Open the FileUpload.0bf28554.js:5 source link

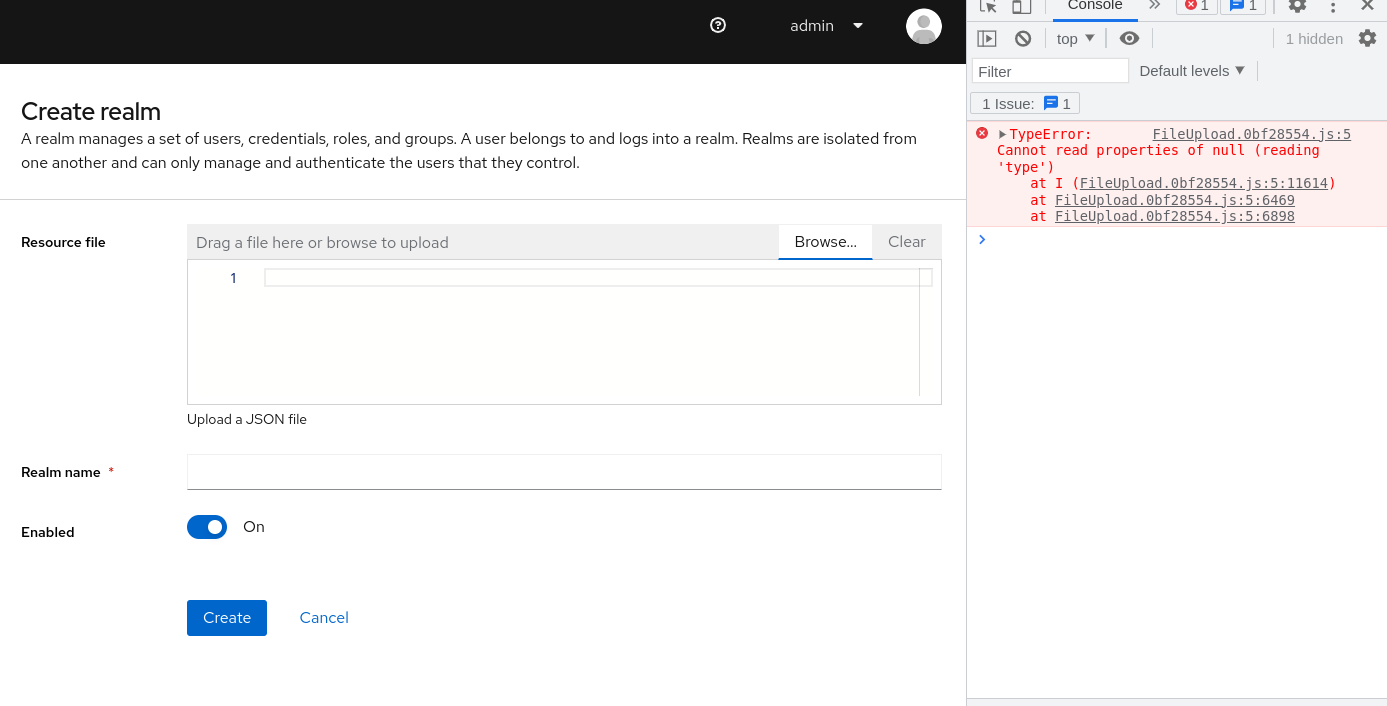pos(1251,133)
